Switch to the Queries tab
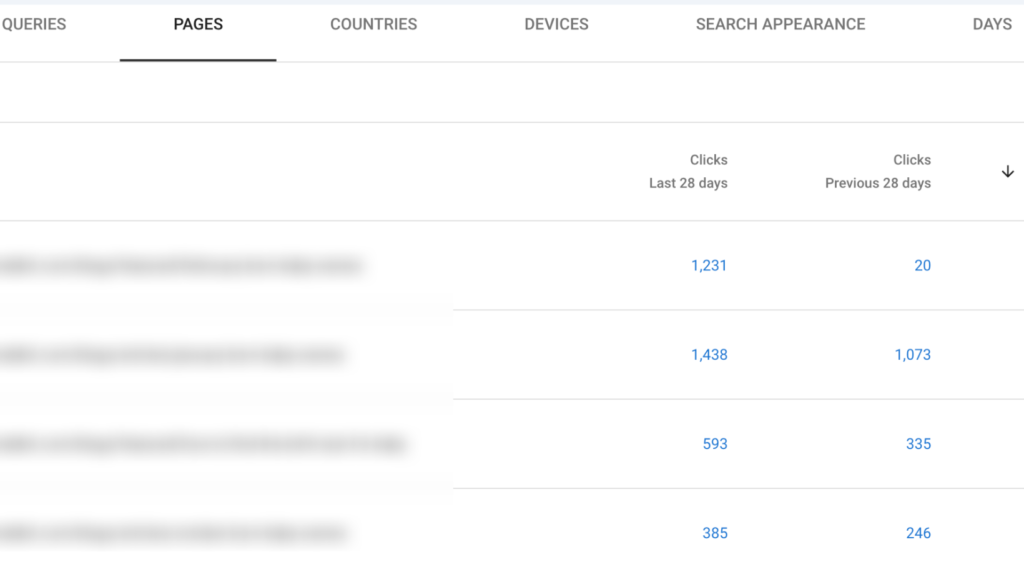Image resolution: width=1024 pixels, height=577 pixels. [x=34, y=24]
